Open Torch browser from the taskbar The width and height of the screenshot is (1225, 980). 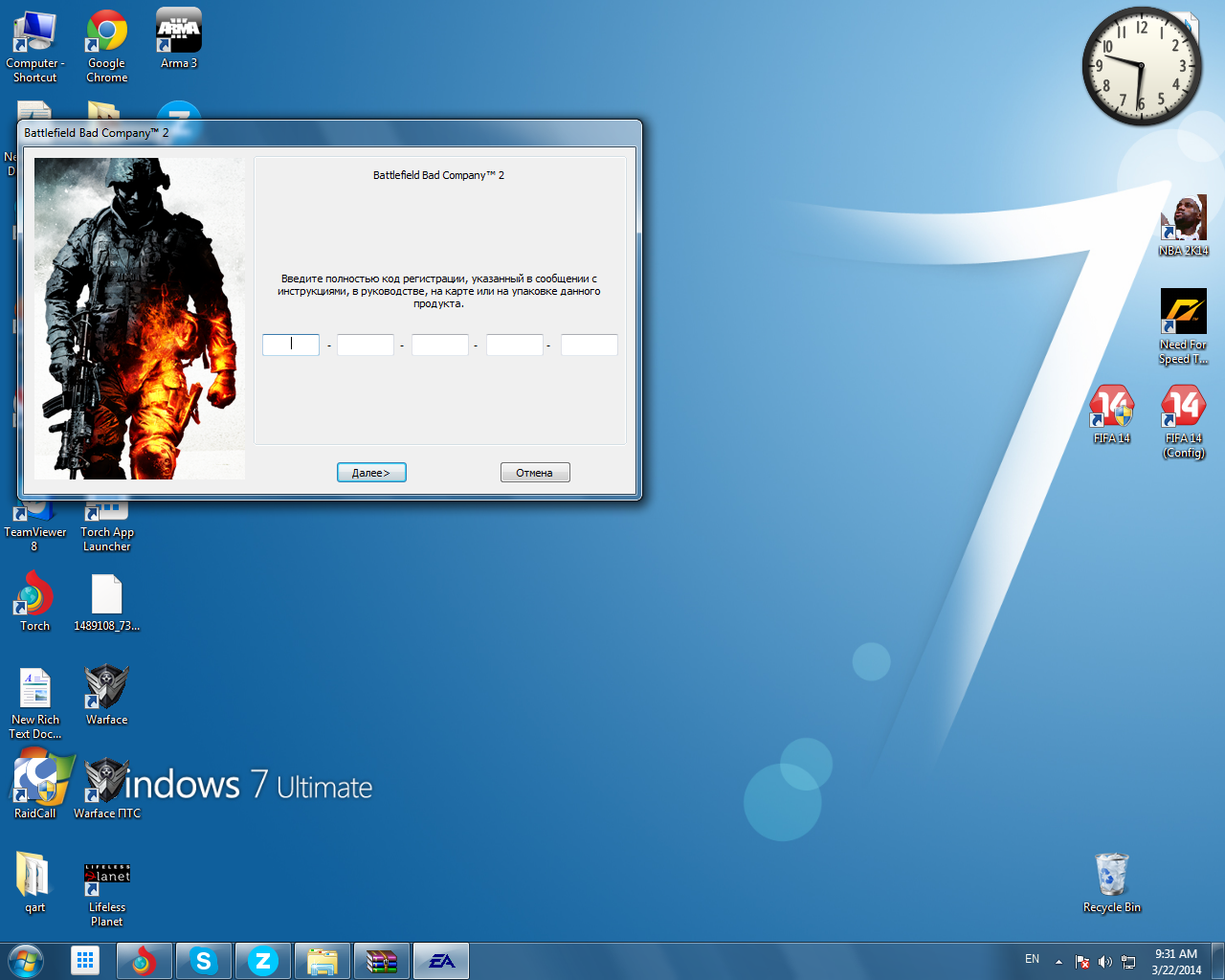145,961
